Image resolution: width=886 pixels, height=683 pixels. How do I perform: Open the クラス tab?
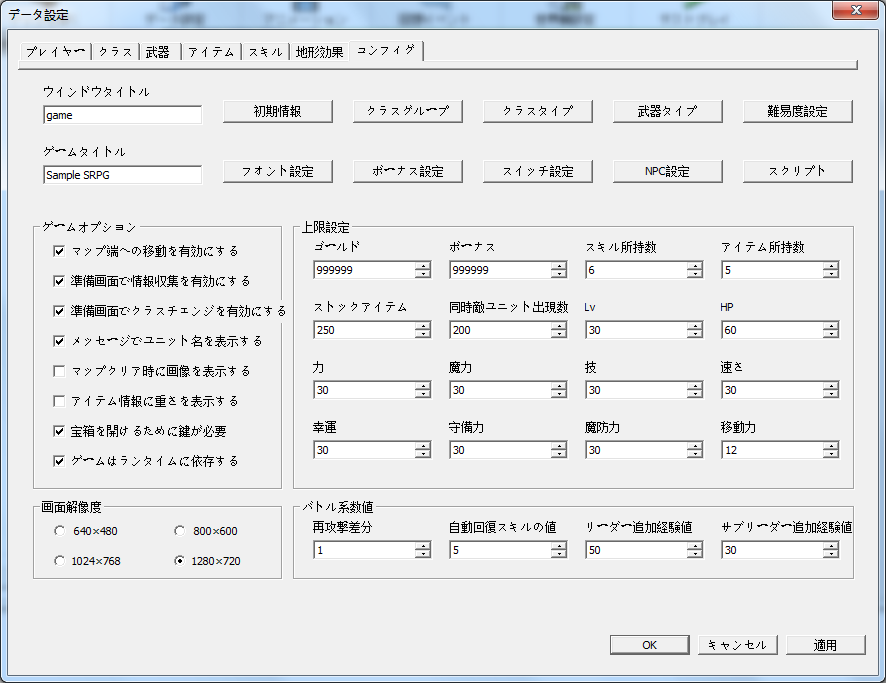click(x=115, y=52)
